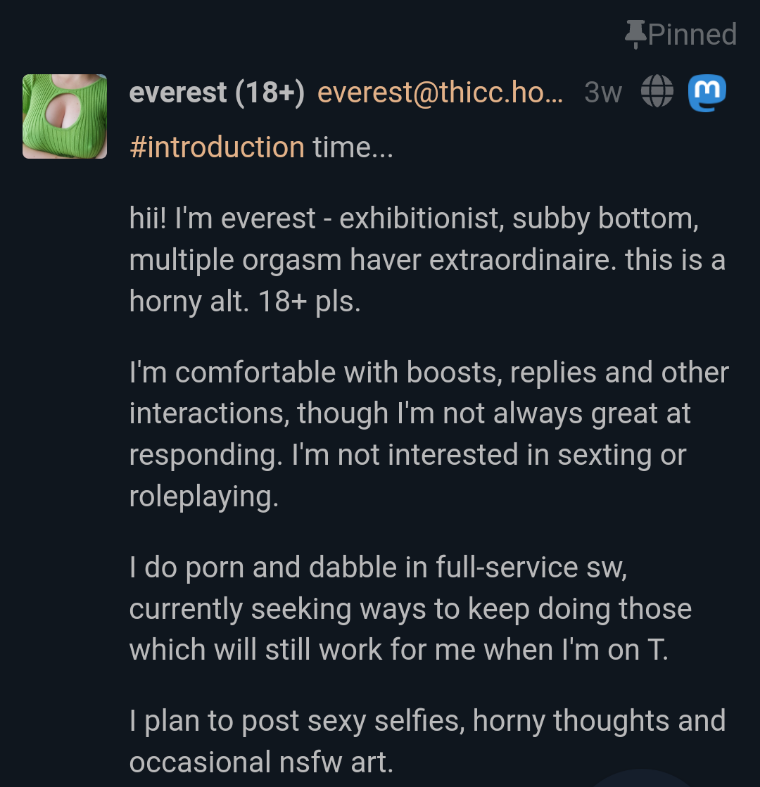Open the #introduction hashtag
The width and height of the screenshot is (760, 787).
point(217,148)
